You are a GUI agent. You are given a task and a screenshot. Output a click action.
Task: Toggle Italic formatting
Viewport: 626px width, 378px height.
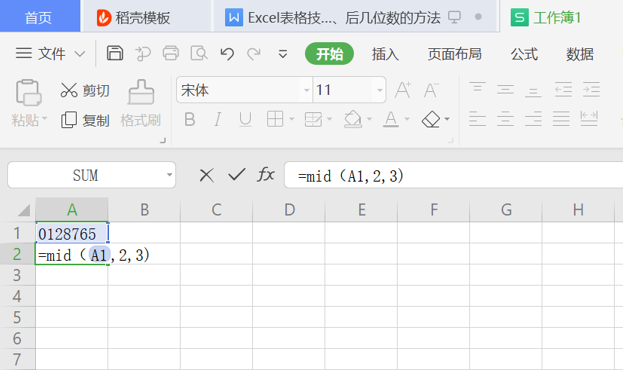tap(217, 119)
